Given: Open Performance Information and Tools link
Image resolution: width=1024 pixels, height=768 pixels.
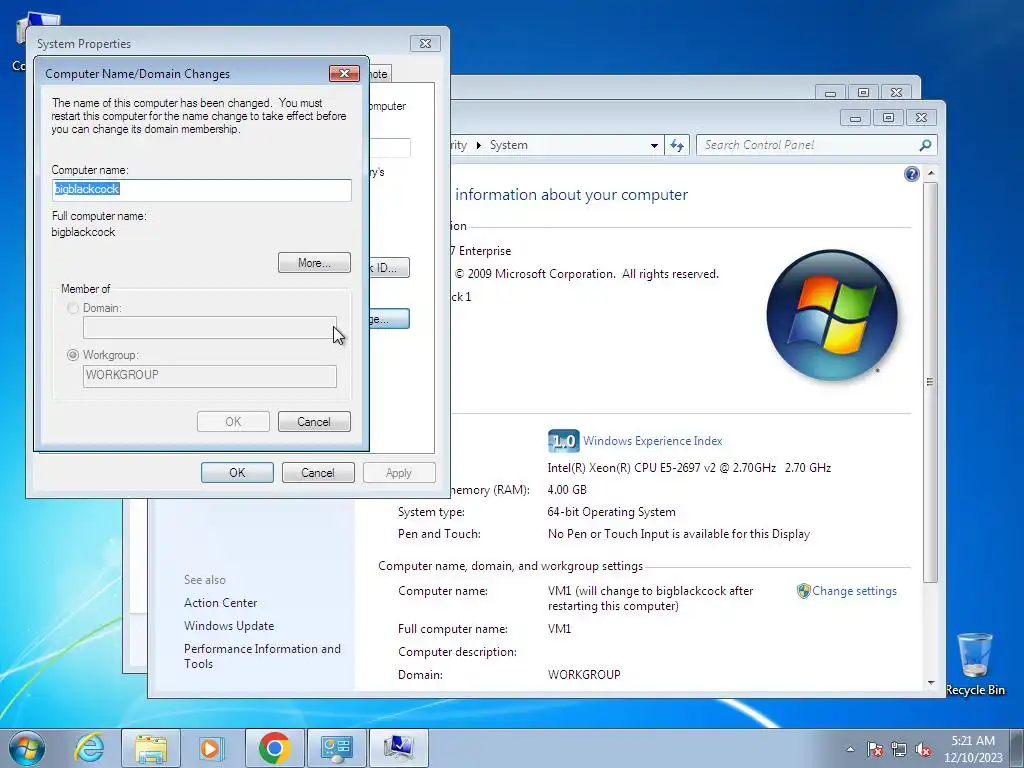Looking at the screenshot, I should click(x=262, y=656).
